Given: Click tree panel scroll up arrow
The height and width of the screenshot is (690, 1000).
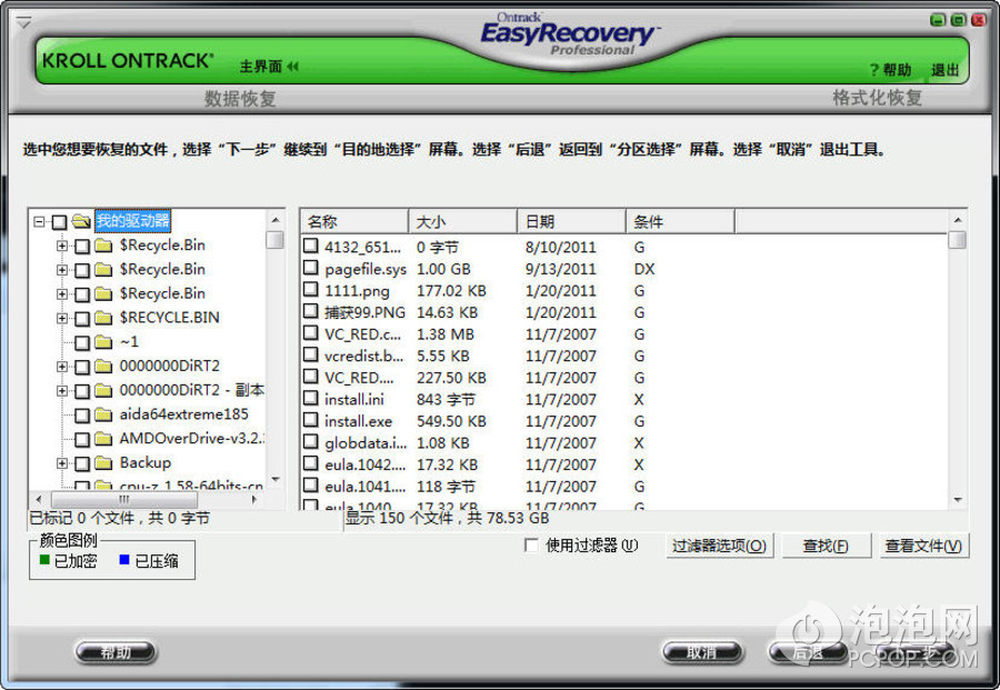Looking at the screenshot, I should click(276, 220).
